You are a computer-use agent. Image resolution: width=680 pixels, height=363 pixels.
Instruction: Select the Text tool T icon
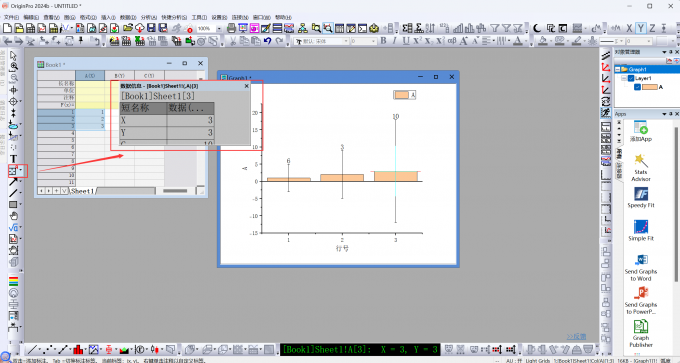tap(13, 159)
